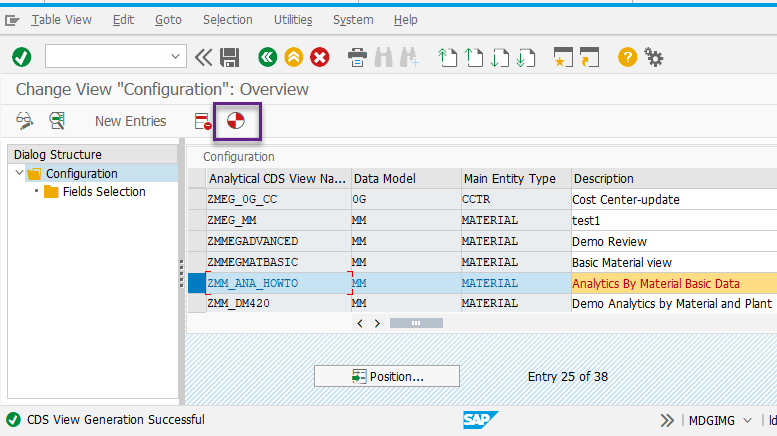Click the New Entries button
Screen dimensions: 777x436
[130, 121]
